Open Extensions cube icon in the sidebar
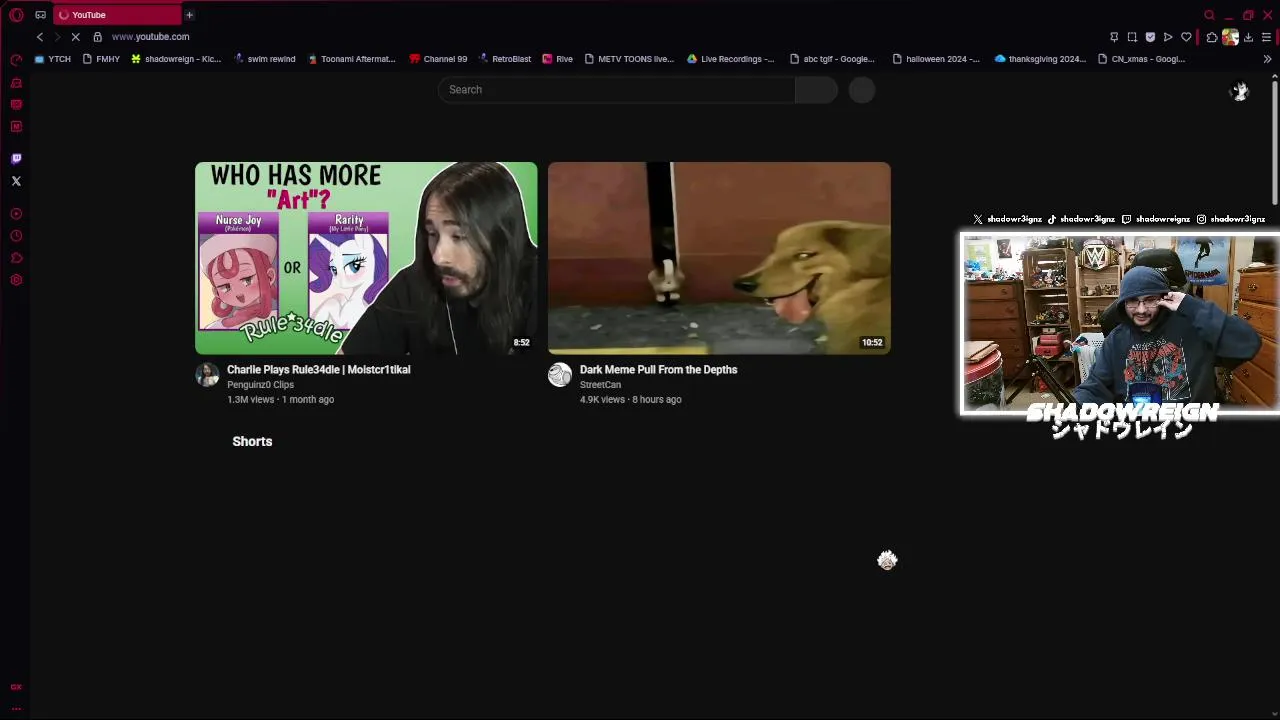 [16, 258]
